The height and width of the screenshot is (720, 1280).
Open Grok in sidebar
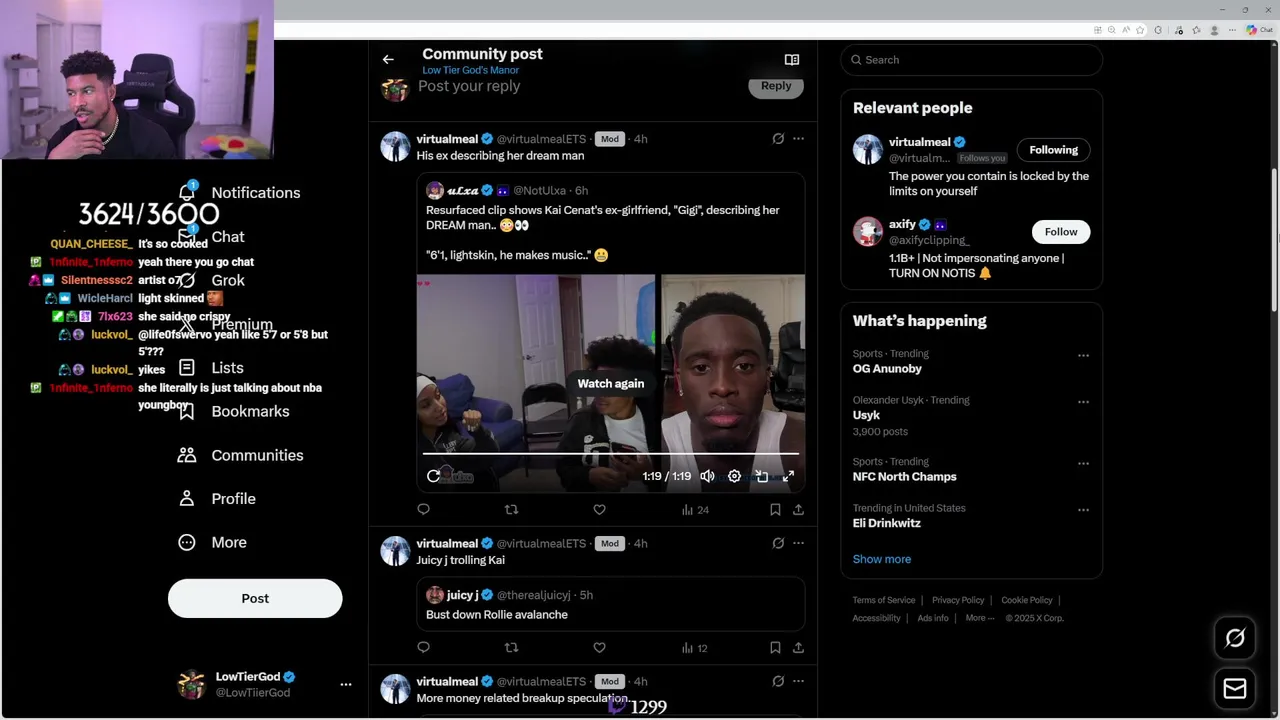click(211, 281)
